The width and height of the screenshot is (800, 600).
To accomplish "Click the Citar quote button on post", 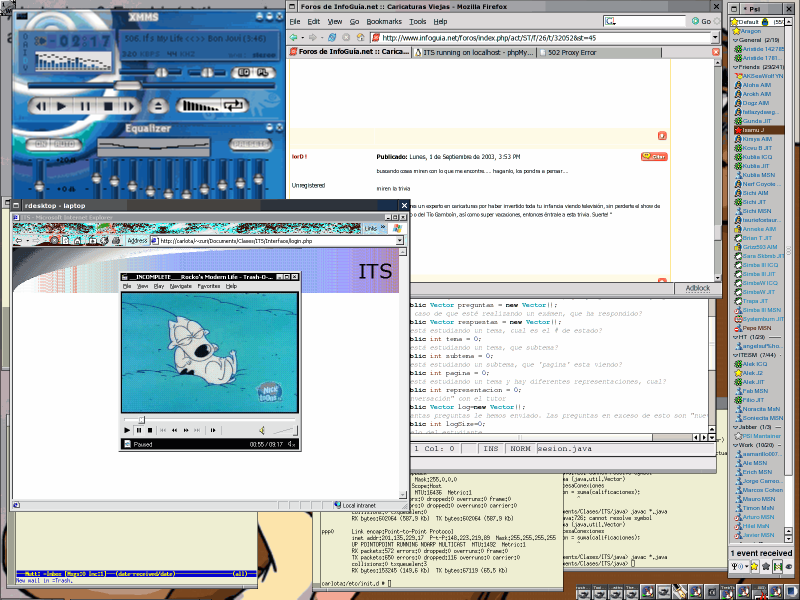I will (x=654, y=157).
